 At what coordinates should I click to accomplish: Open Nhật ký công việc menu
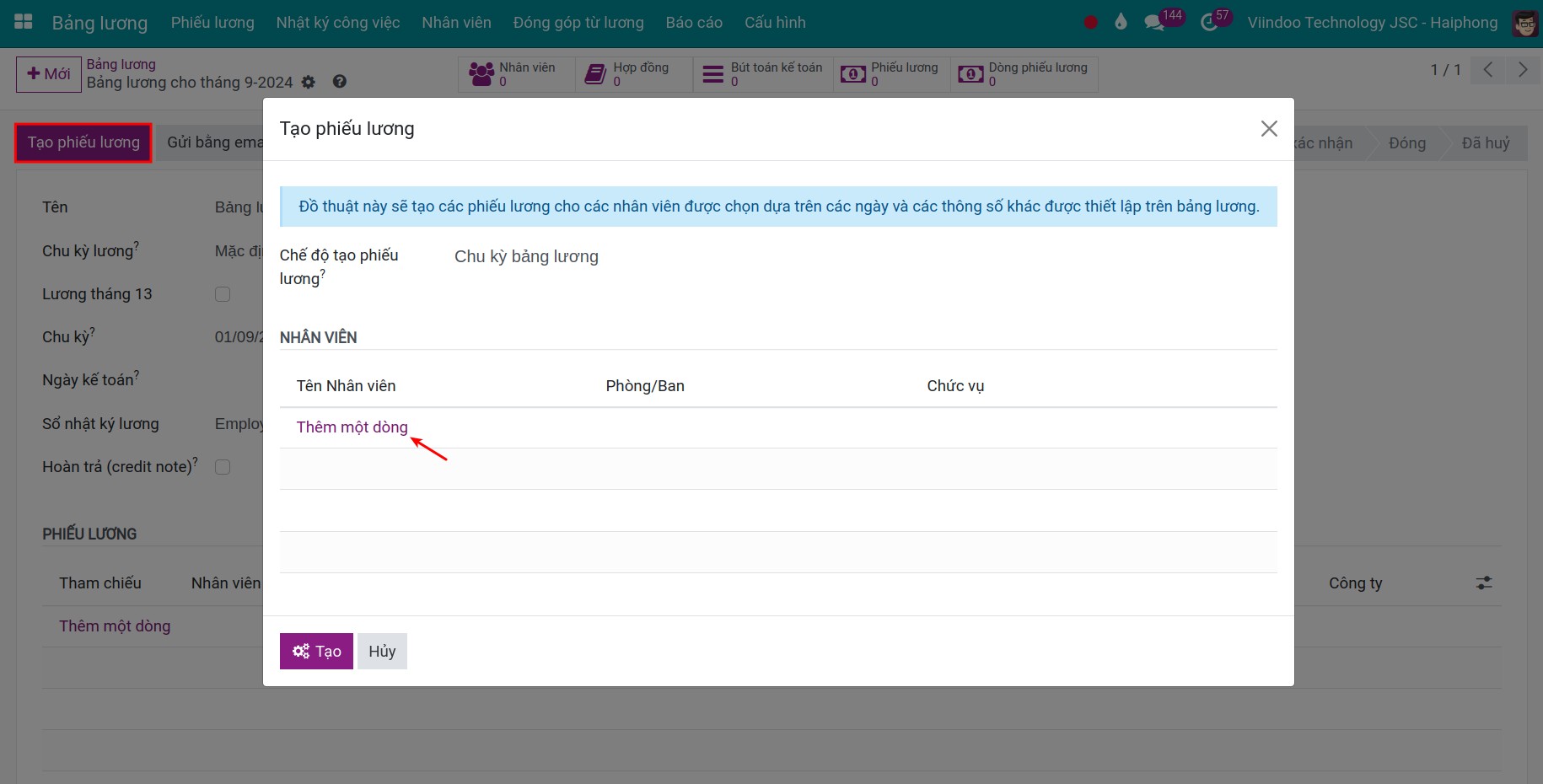point(338,23)
